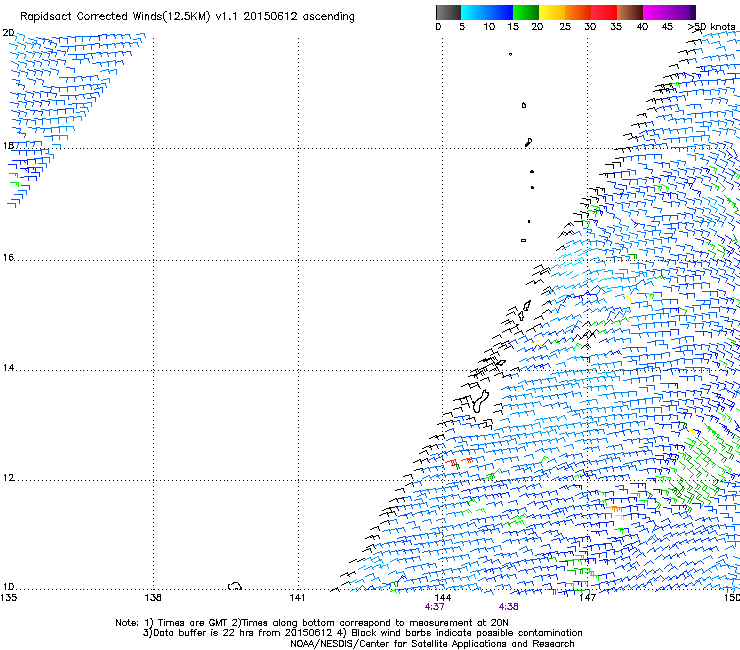This screenshot has height=650, width=740.
Task: Click the orange 25-30 knots color segment
Action: (x=578, y=12)
